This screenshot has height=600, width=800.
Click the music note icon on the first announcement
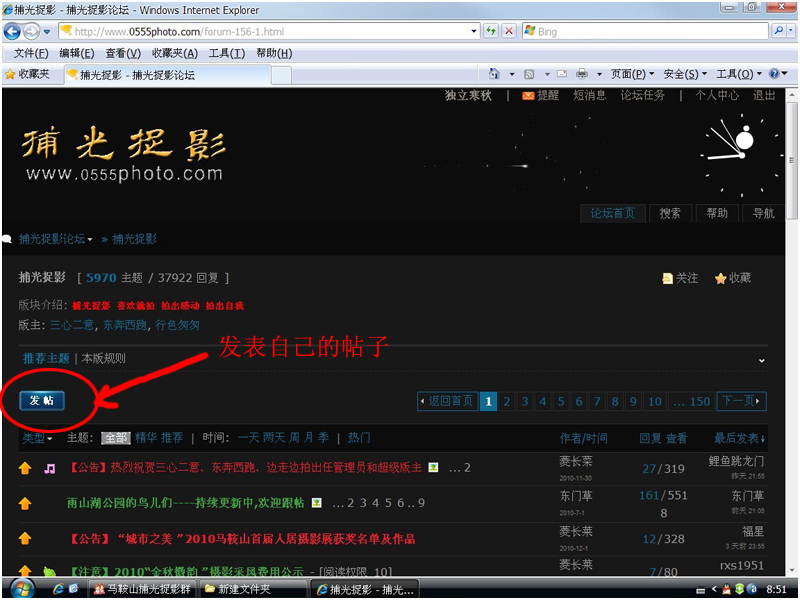point(49,468)
